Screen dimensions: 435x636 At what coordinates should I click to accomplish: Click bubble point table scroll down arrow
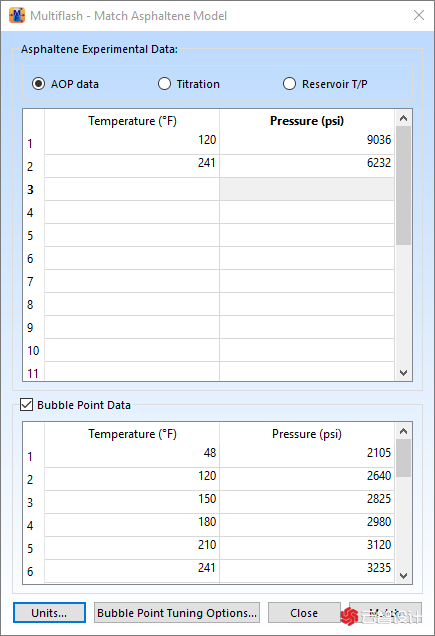click(403, 576)
